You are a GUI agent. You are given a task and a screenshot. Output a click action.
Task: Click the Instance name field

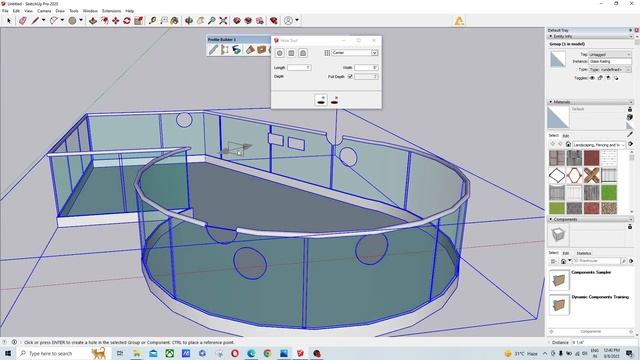point(610,61)
